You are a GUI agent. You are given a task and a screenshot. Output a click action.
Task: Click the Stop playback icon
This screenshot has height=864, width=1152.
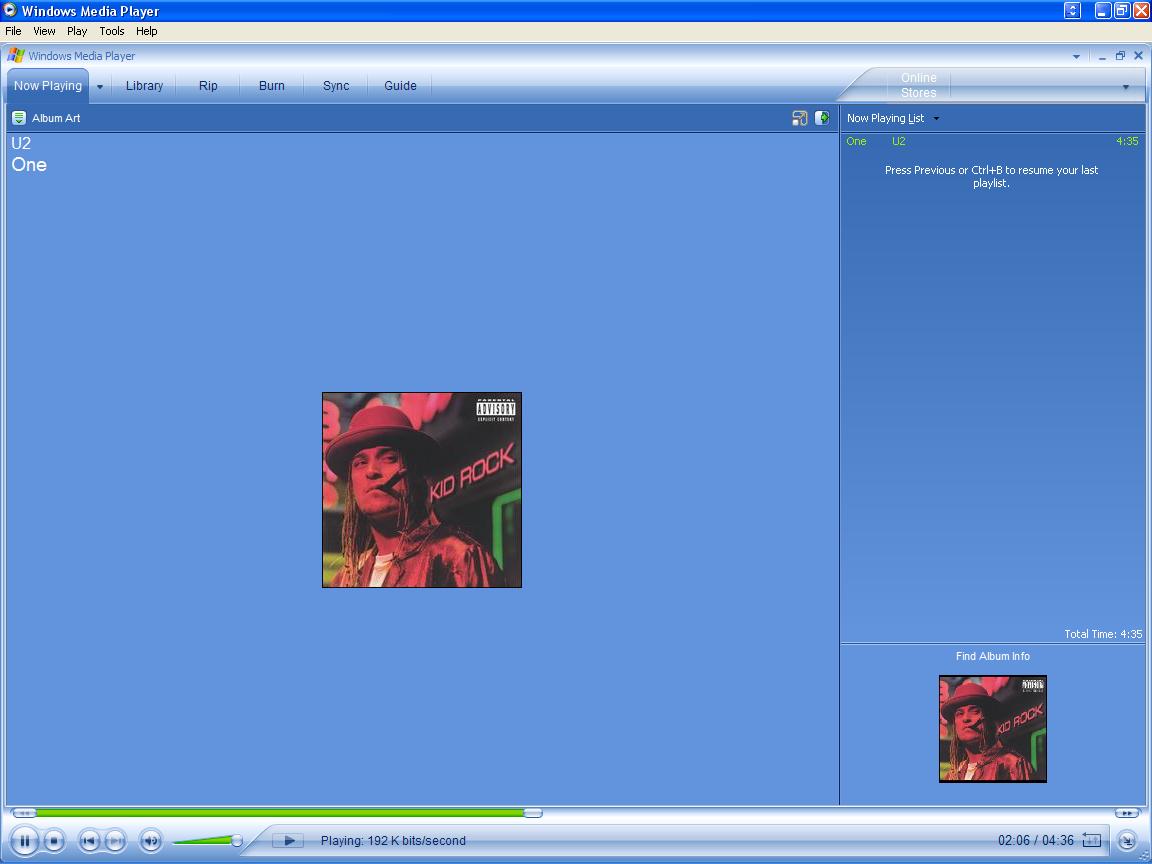56,840
